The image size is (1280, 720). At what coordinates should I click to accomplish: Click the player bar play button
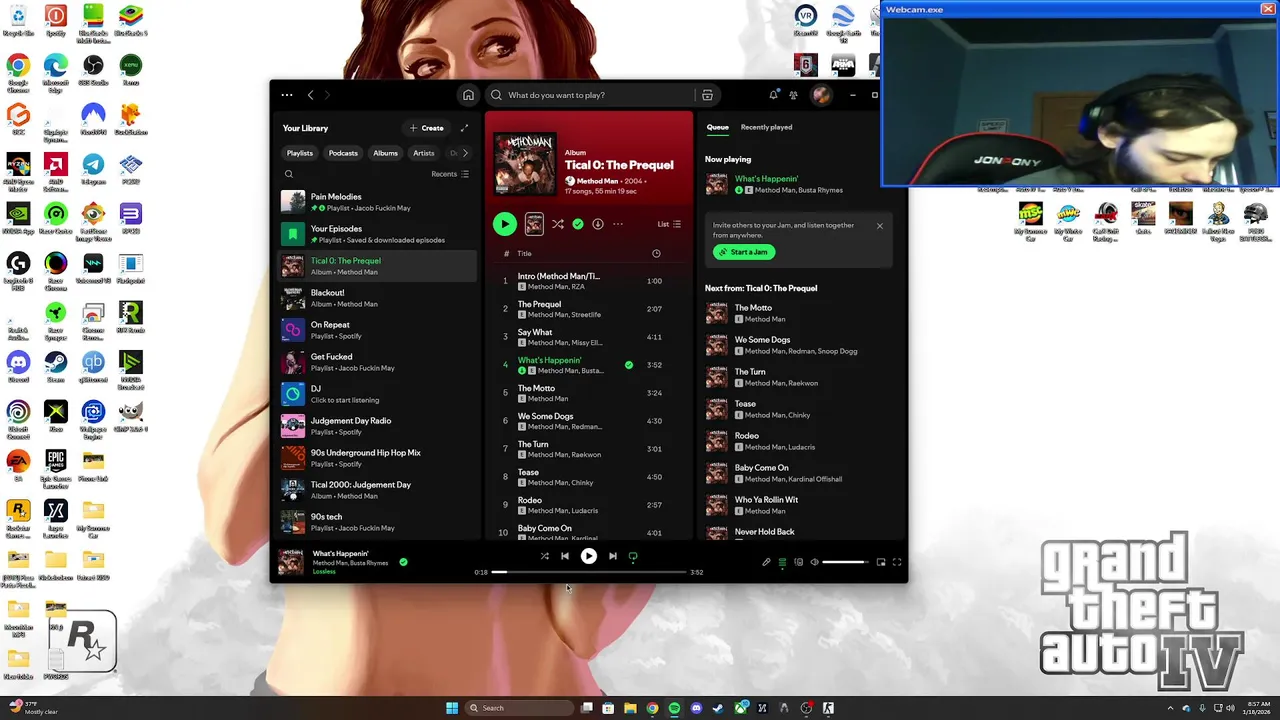click(x=589, y=556)
